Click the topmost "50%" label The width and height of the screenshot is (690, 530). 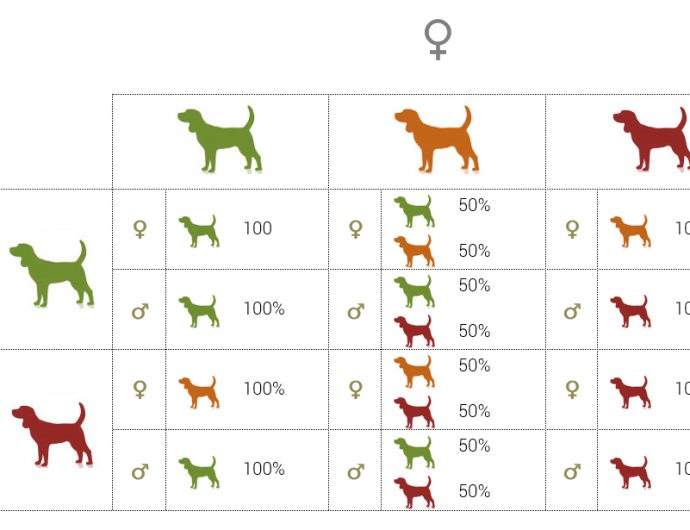pos(474,205)
